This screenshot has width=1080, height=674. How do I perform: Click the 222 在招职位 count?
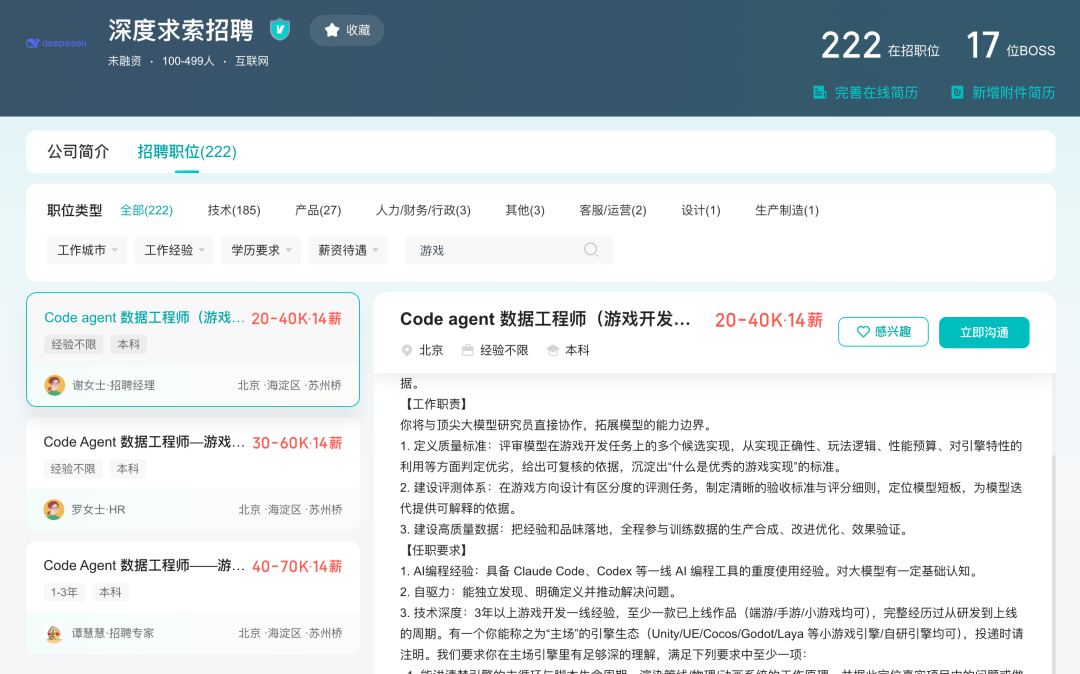(x=880, y=46)
